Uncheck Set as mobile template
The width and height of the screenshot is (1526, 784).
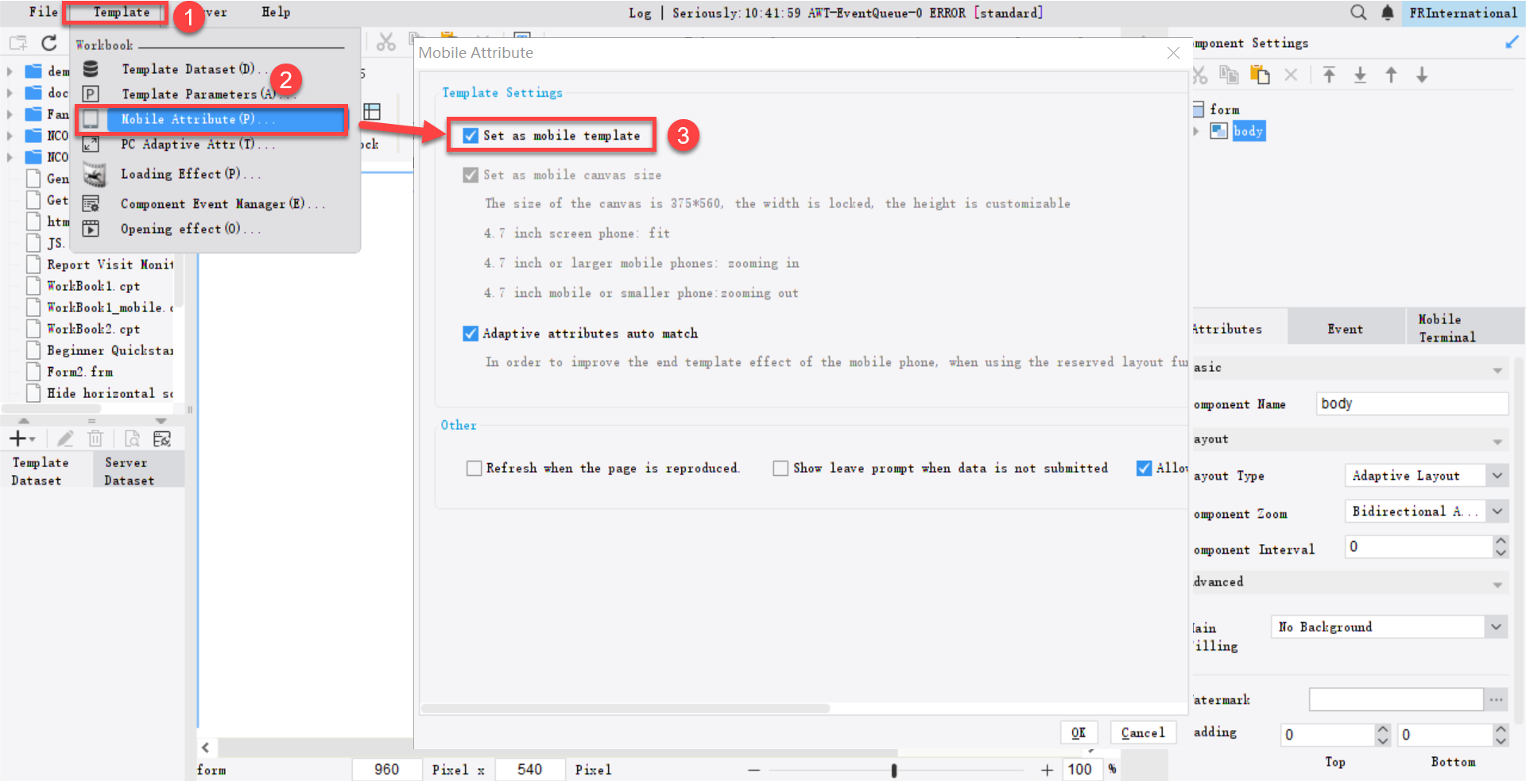(470, 135)
